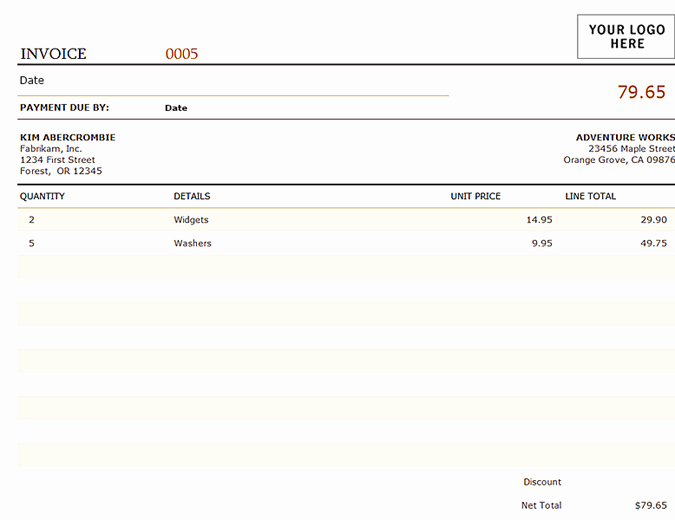Click the Forest, OR 12345 line
Viewport: 675px width, 520px height.
(x=61, y=171)
